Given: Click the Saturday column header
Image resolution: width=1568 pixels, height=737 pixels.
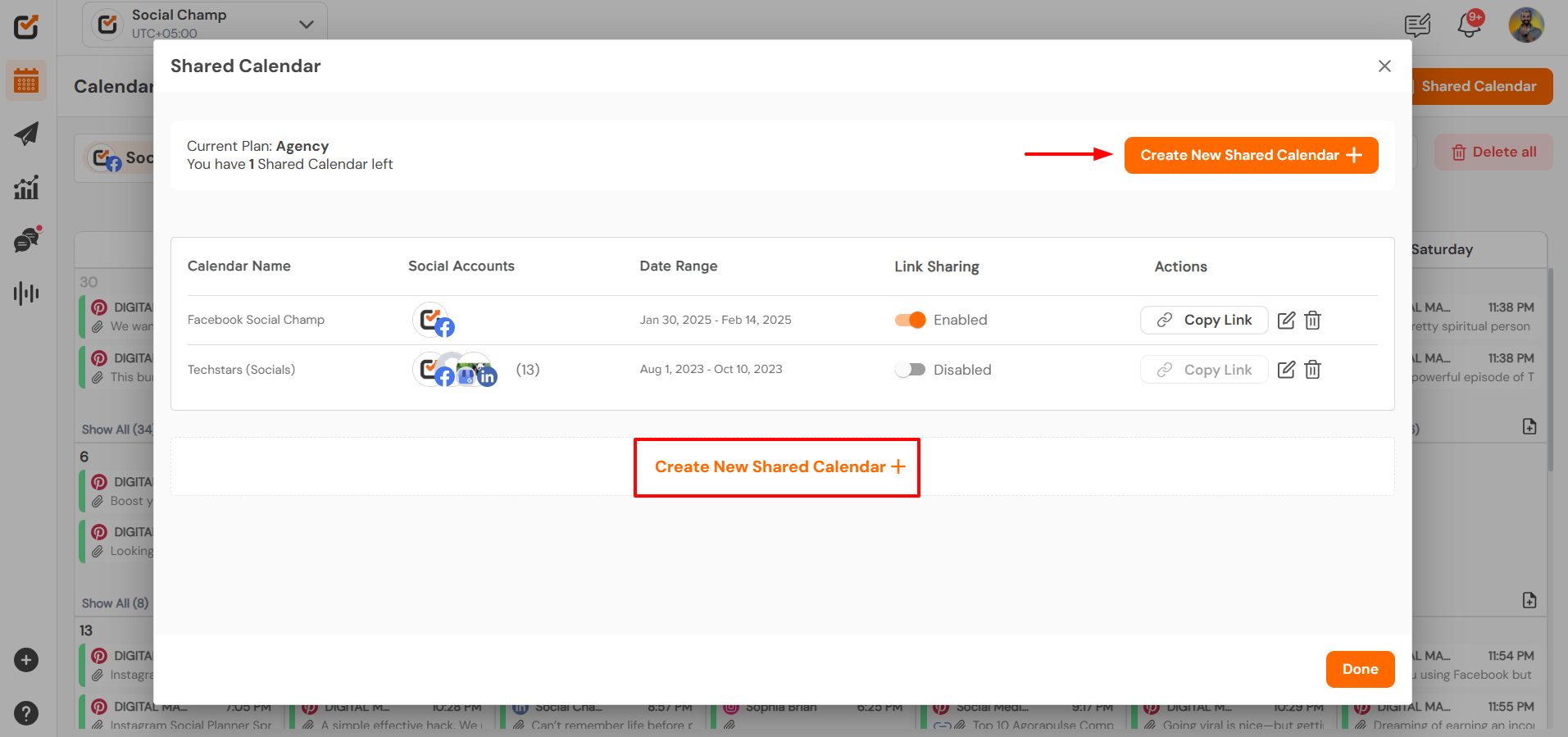Looking at the screenshot, I should 1442,249.
